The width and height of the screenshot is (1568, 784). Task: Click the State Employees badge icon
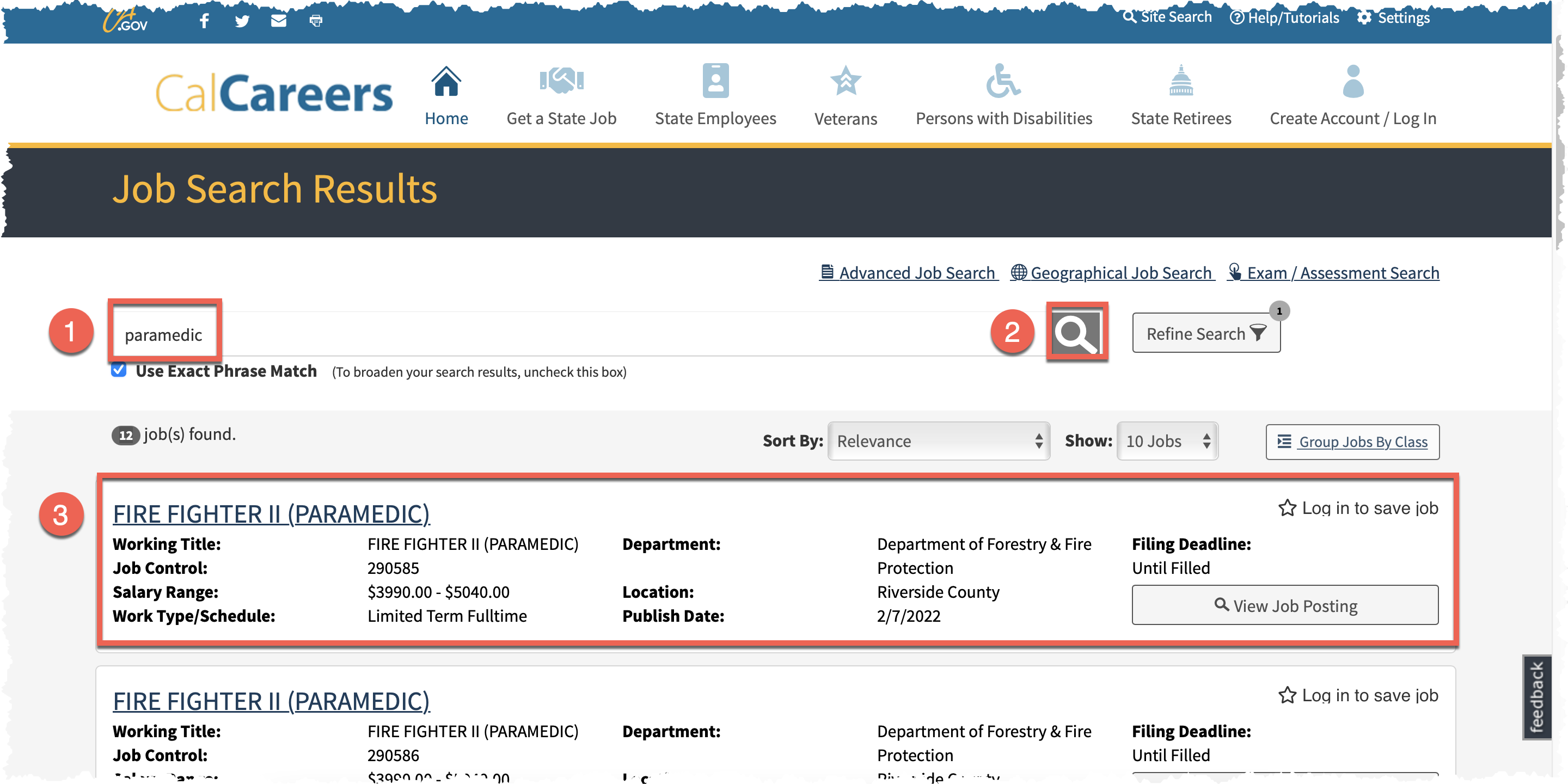click(715, 81)
